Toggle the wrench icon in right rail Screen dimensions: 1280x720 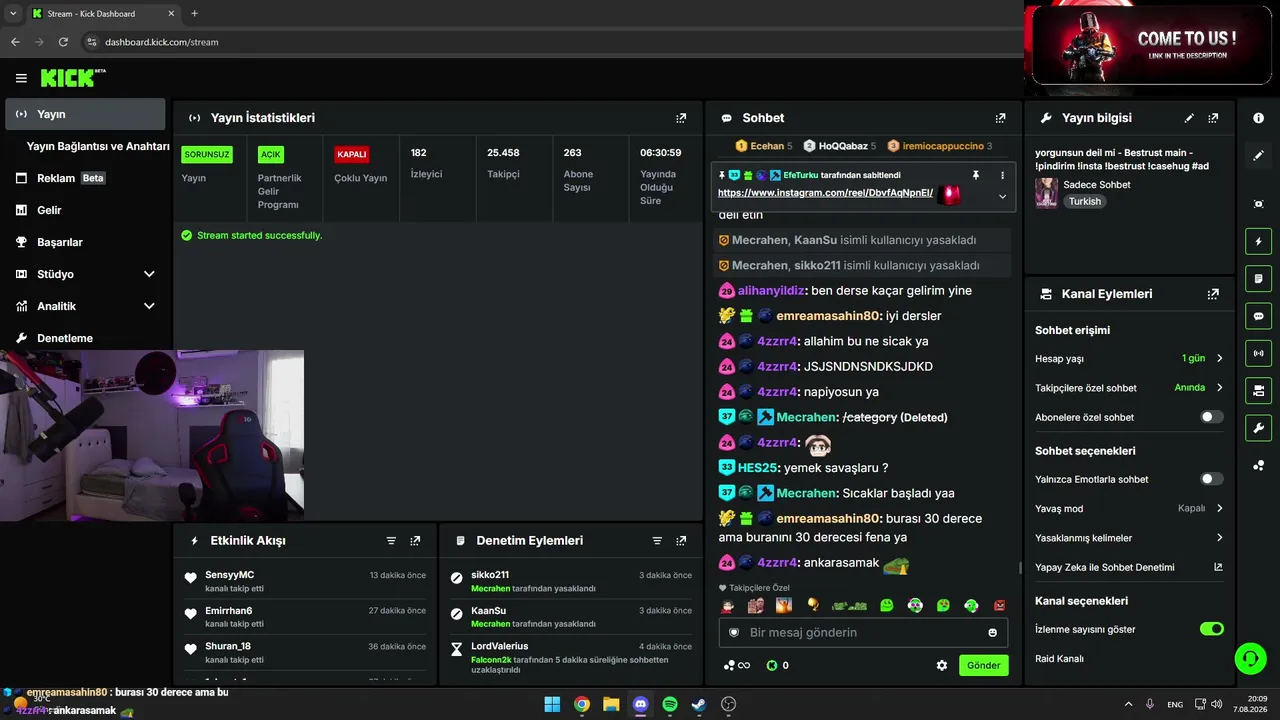point(1258,428)
